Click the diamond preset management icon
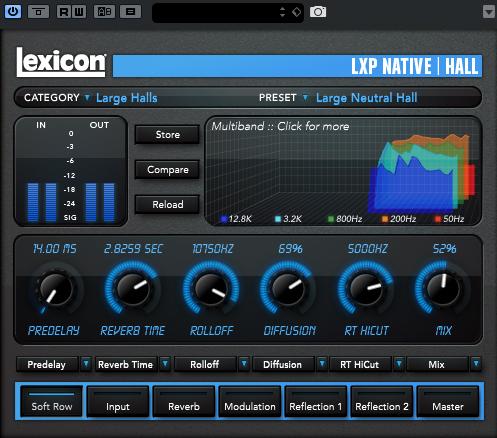Image resolution: width=497 pixels, height=438 pixels. pyautogui.click(x=296, y=12)
